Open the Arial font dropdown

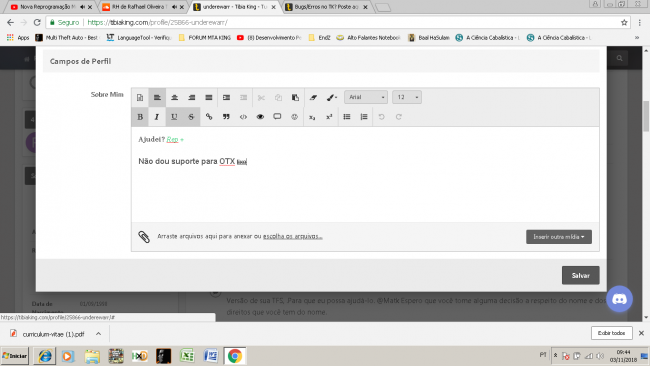pos(366,97)
